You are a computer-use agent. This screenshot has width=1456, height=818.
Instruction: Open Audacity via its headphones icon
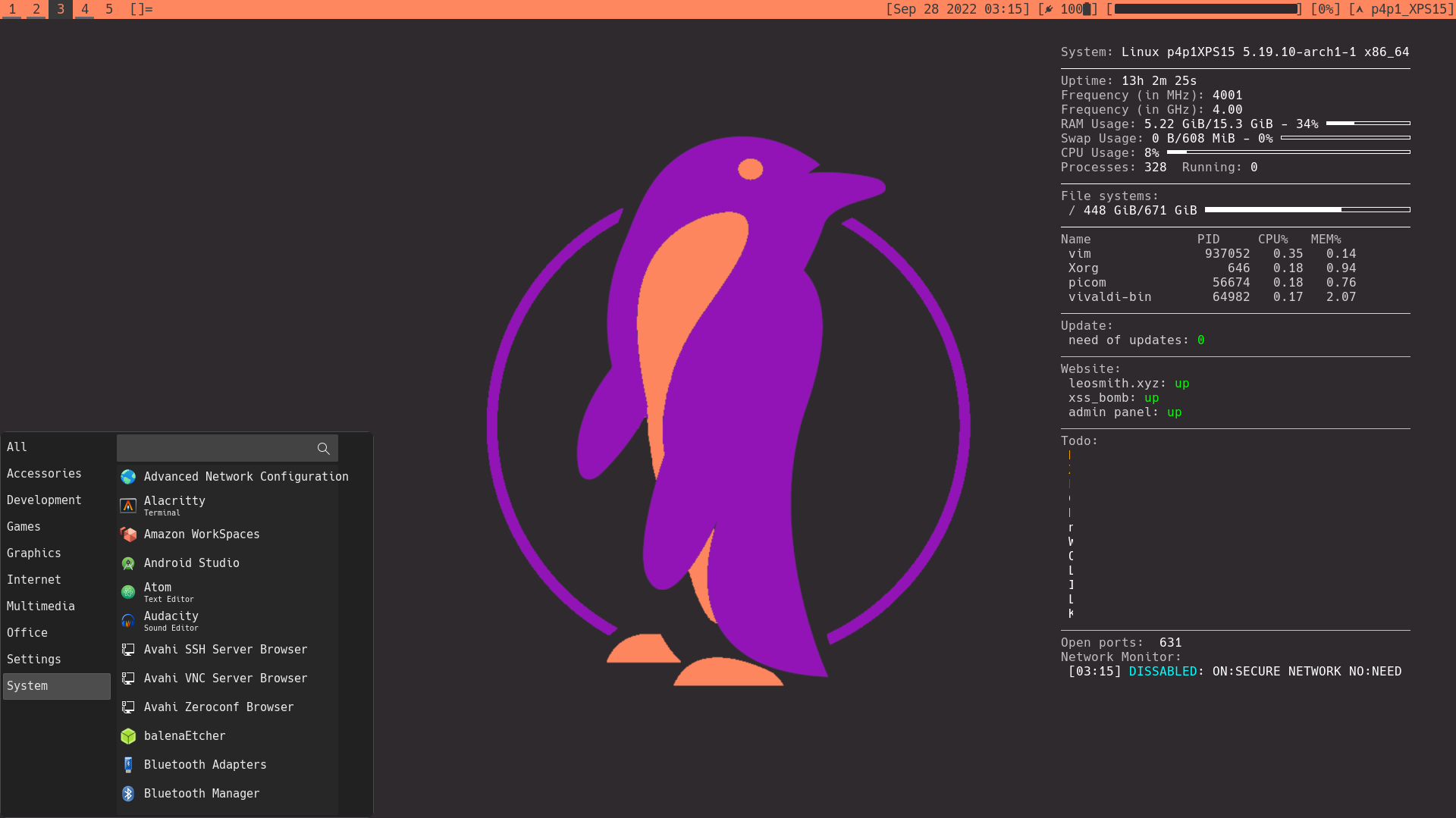(x=128, y=621)
